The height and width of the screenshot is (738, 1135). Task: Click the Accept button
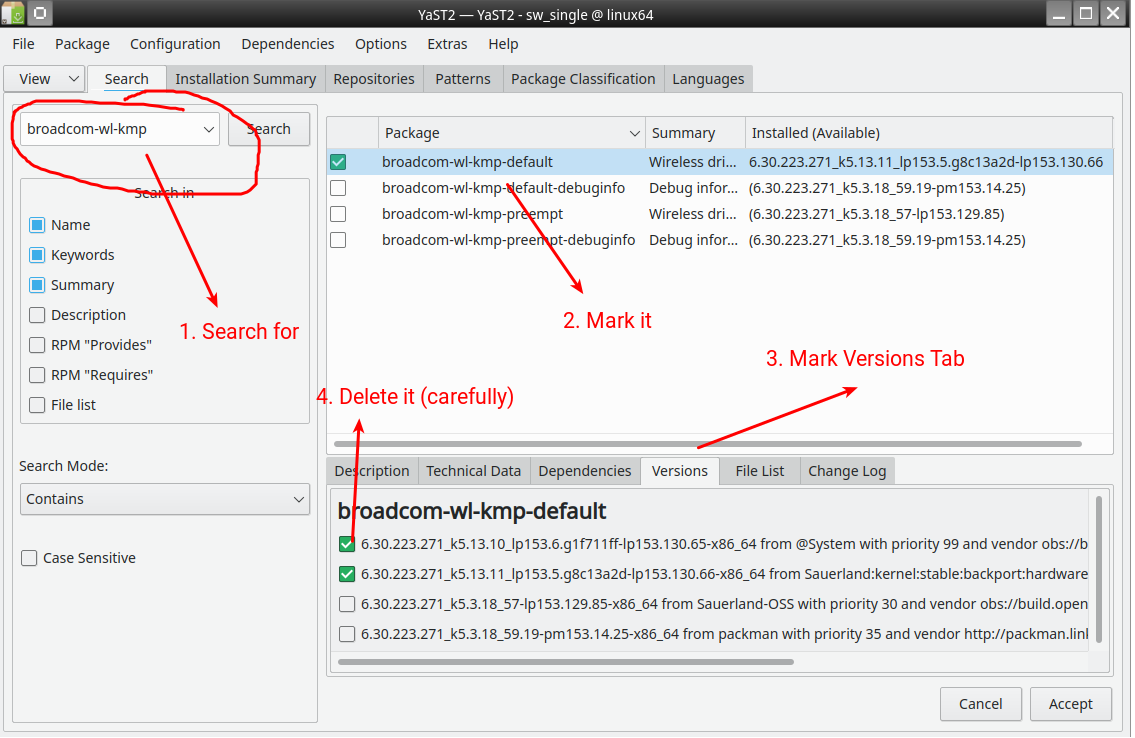click(x=1071, y=704)
